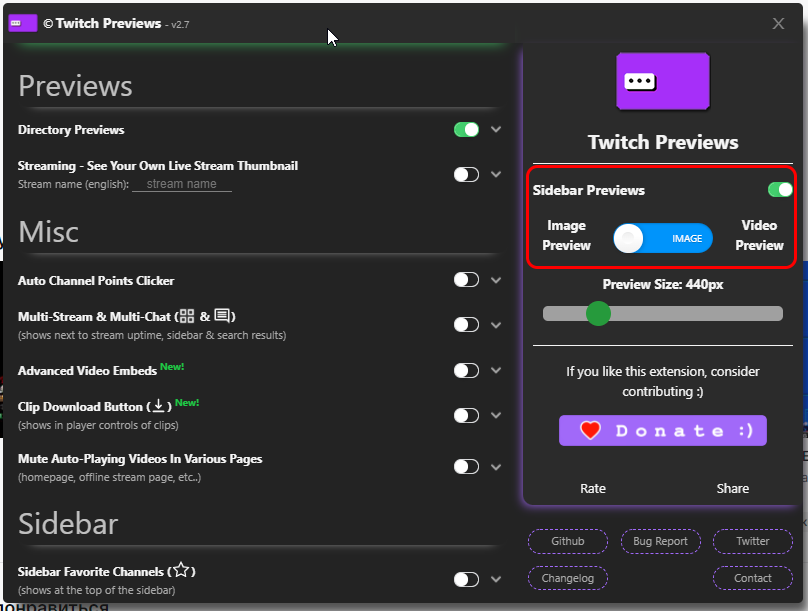The image size is (808, 611).
Task: Click the Rate link
Action: (593, 488)
